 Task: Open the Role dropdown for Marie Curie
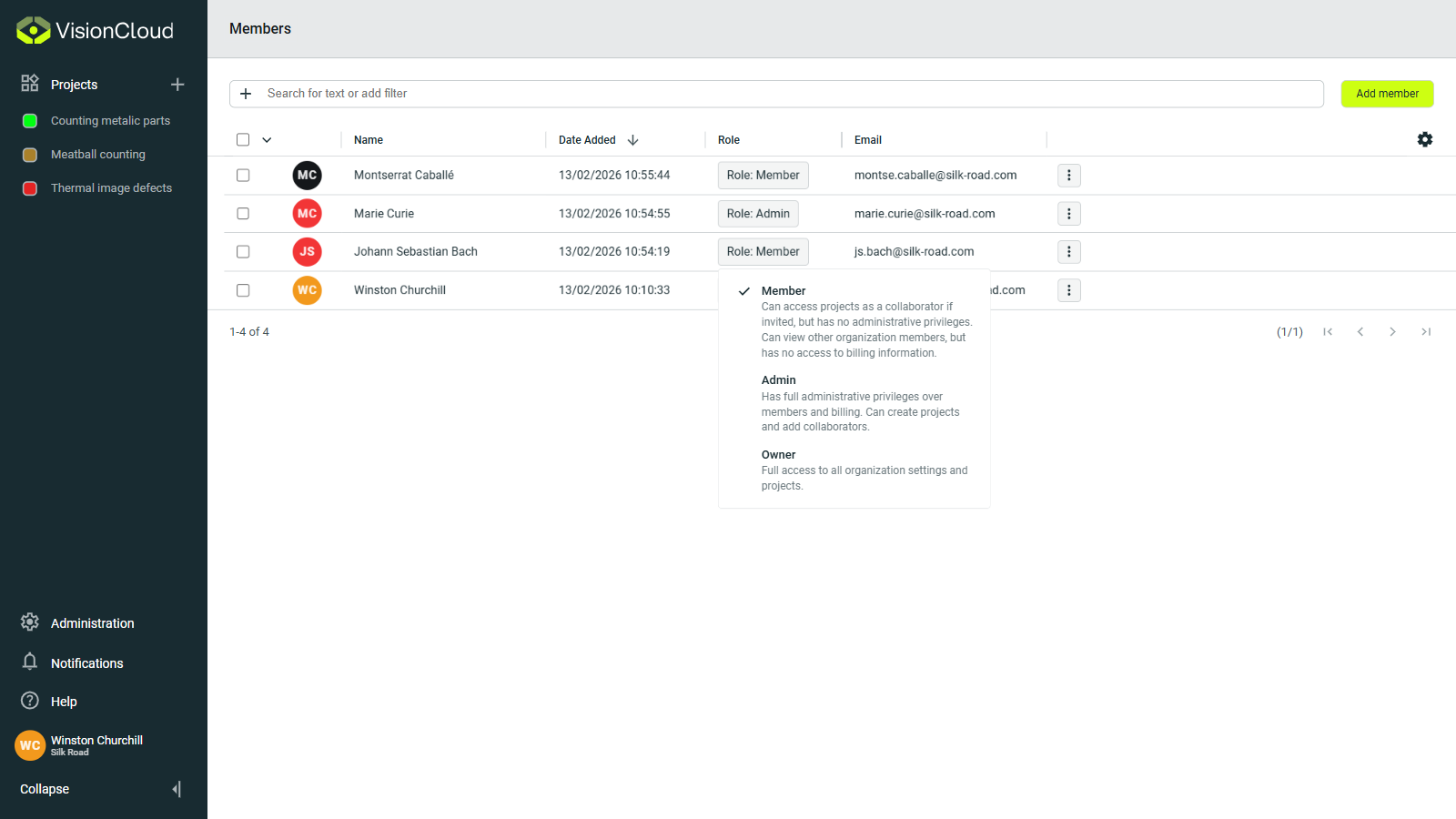coord(757,213)
